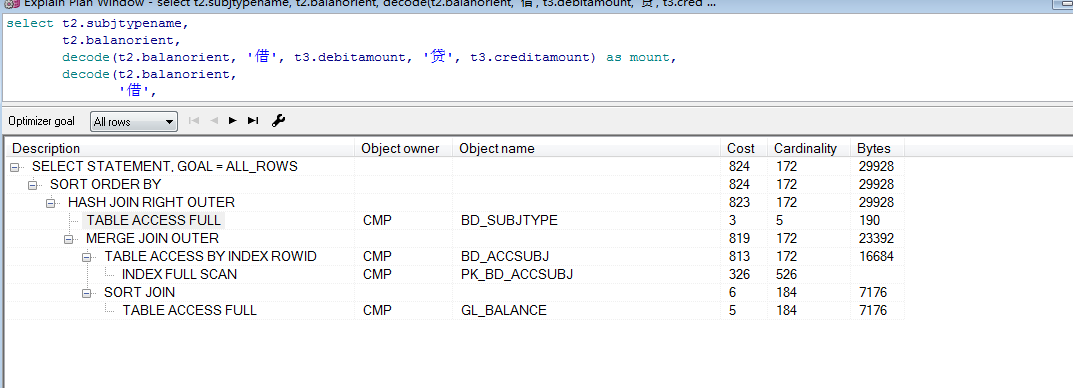This screenshot has height=388, width=1073.
Task: Click the Object name column header
Action: coord(586,148)
